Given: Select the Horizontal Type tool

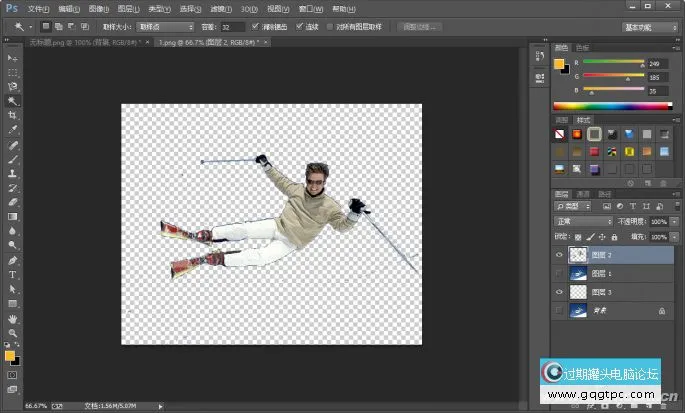Looking at the screenshot, I should (13, 274).
